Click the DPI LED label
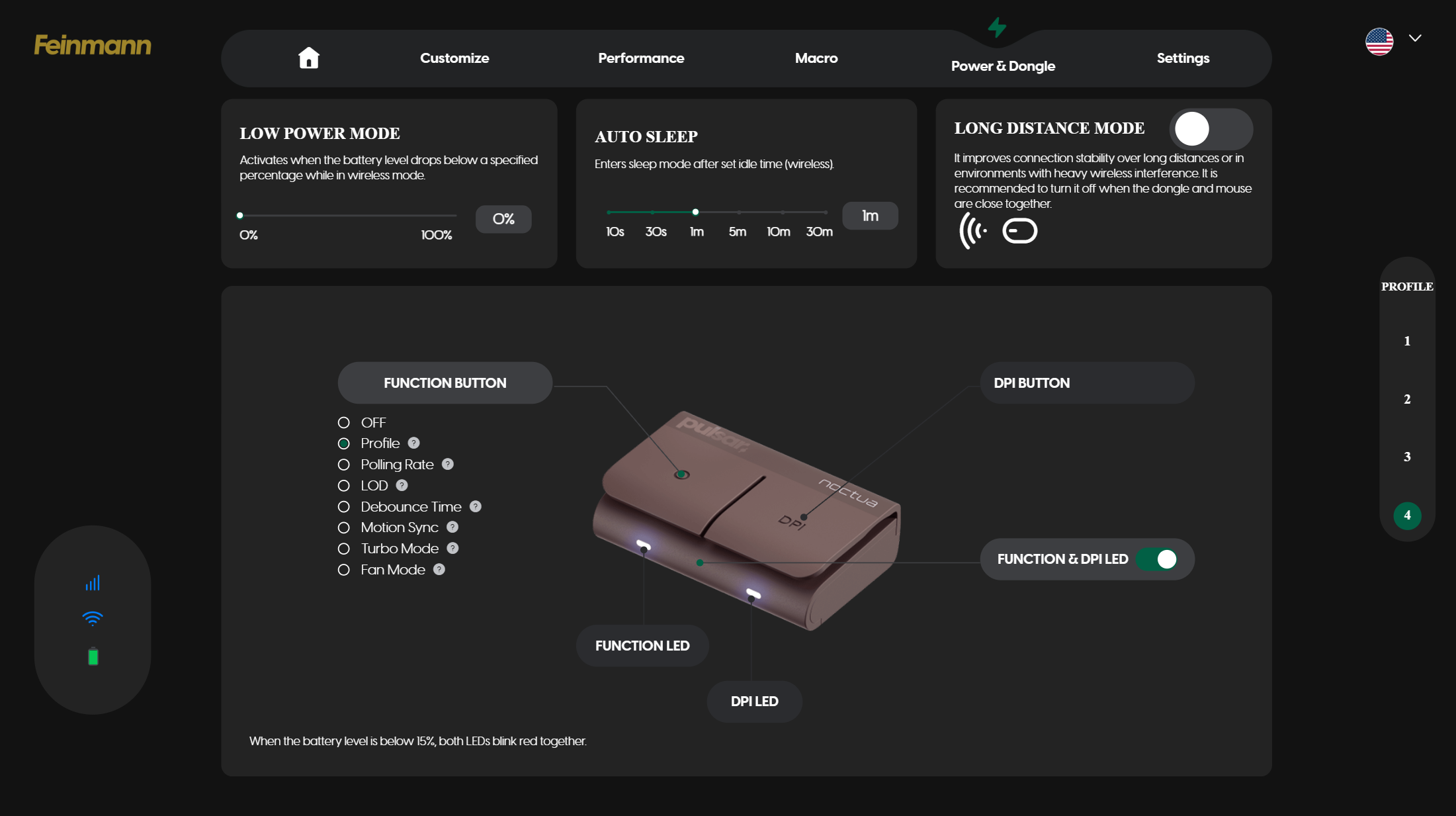The width and height of the screenshot is (1456, 816). [x=754, y=701]
